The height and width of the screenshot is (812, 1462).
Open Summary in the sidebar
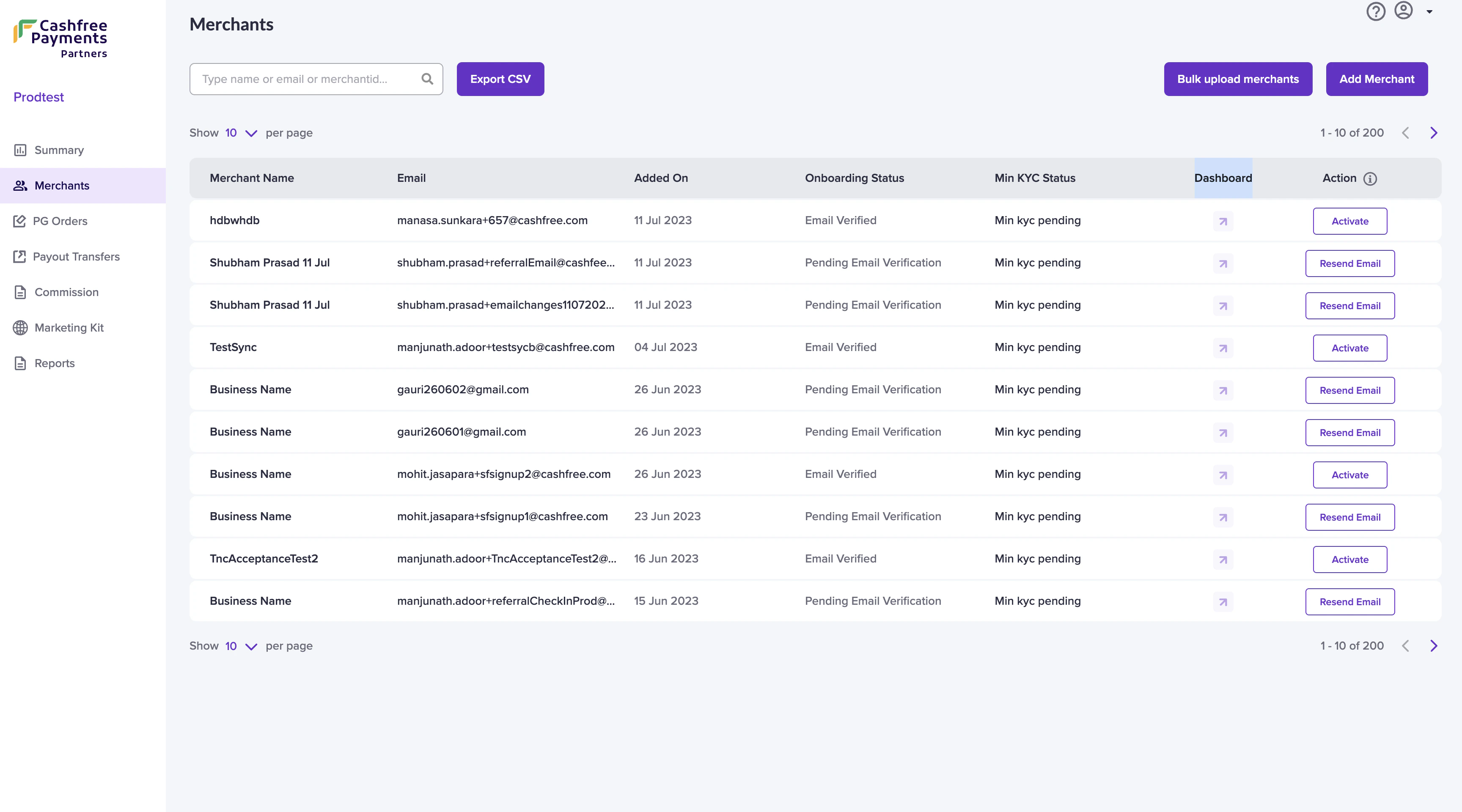[x=58, y=150]
